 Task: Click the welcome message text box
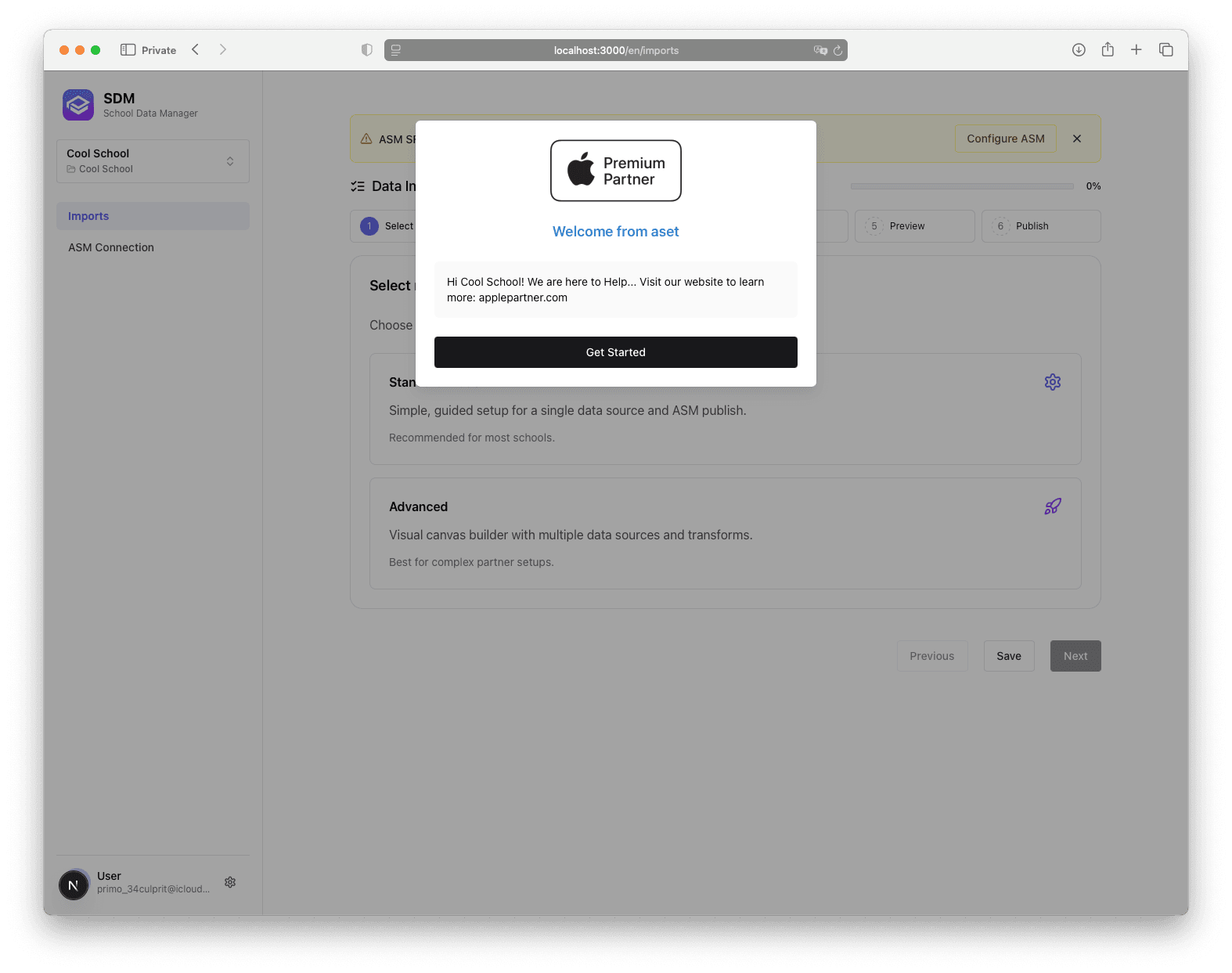tap(615, 290)
